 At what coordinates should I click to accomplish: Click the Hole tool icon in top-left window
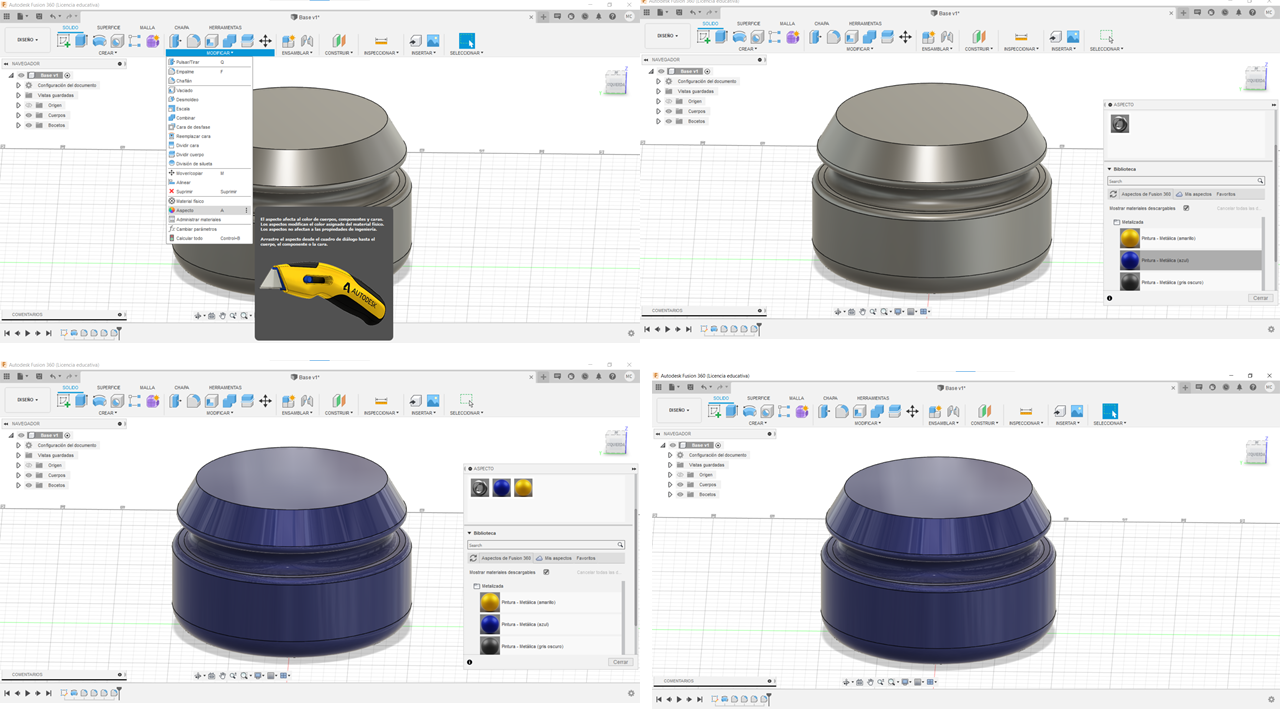pyautogui.click(x=117, y=41)
